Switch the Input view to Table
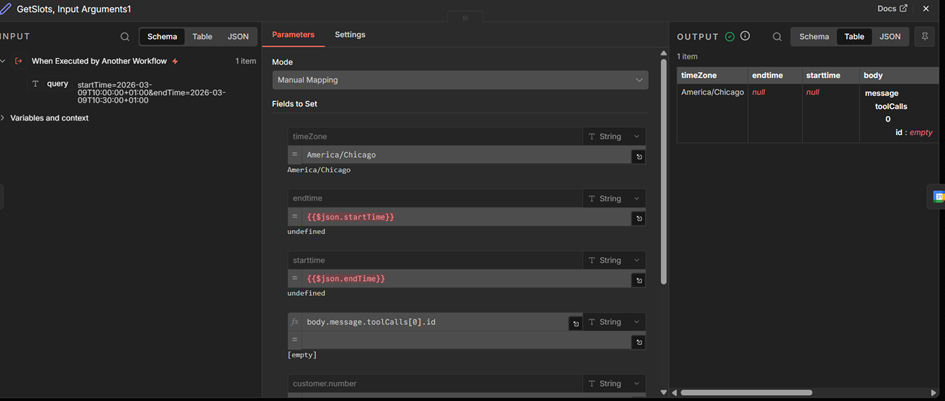Viewport: 945px width, 401px height. (x=202, y=37)
